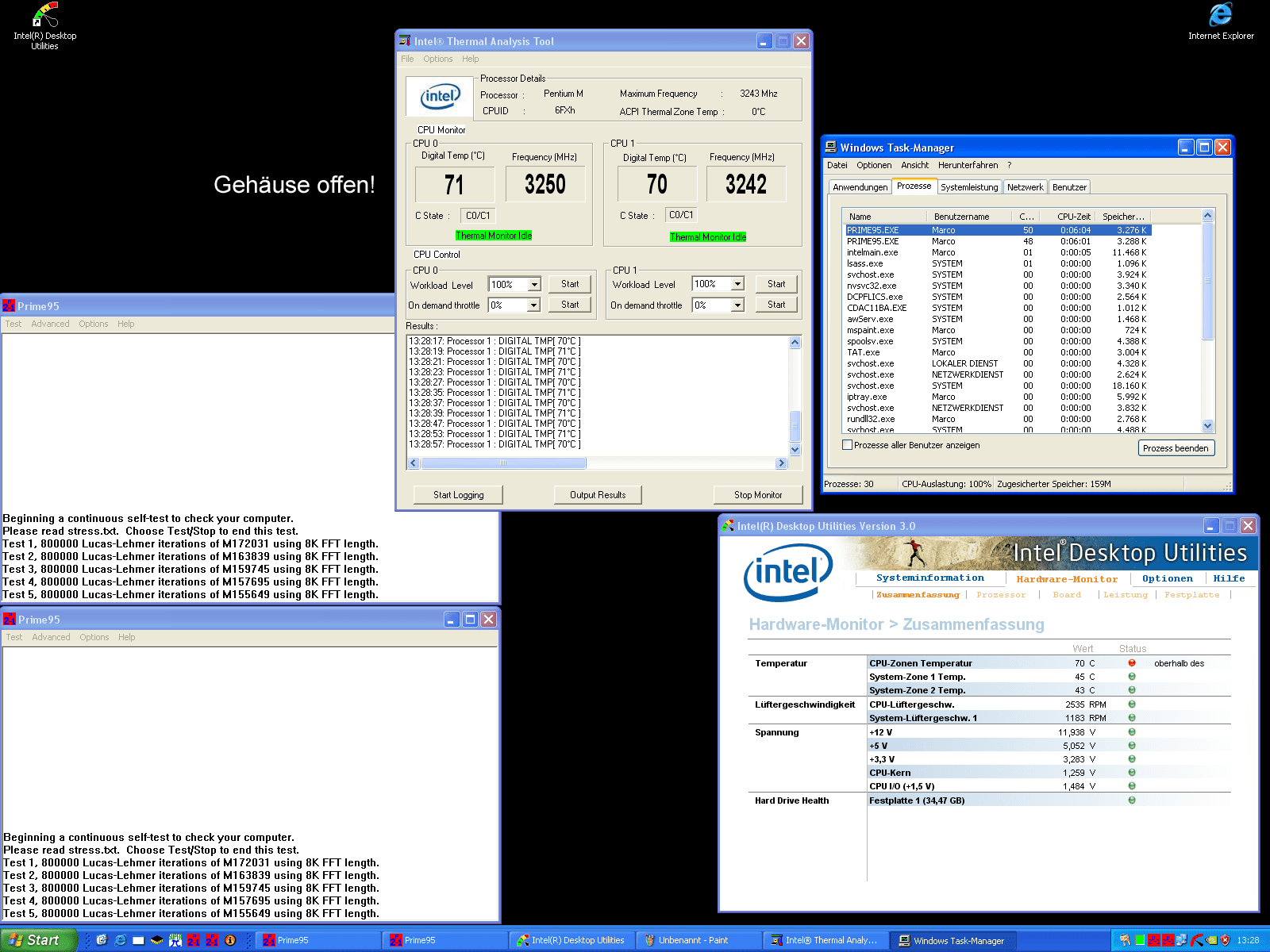Click the green status icon for CPU-Lüftergeschw.

click(x=1132, y=704)
